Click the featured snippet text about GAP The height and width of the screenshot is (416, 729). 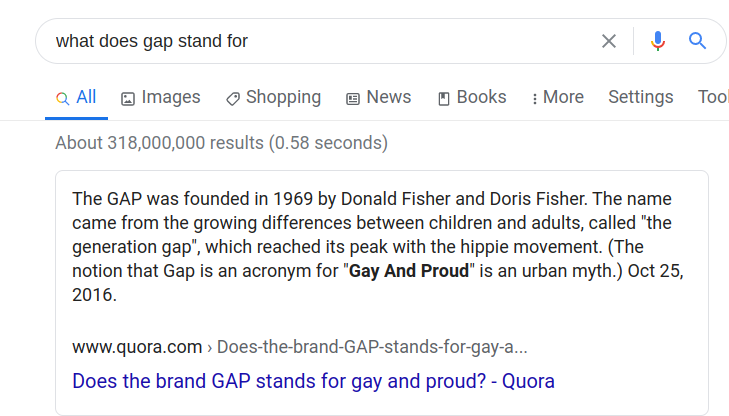[378, 247]
